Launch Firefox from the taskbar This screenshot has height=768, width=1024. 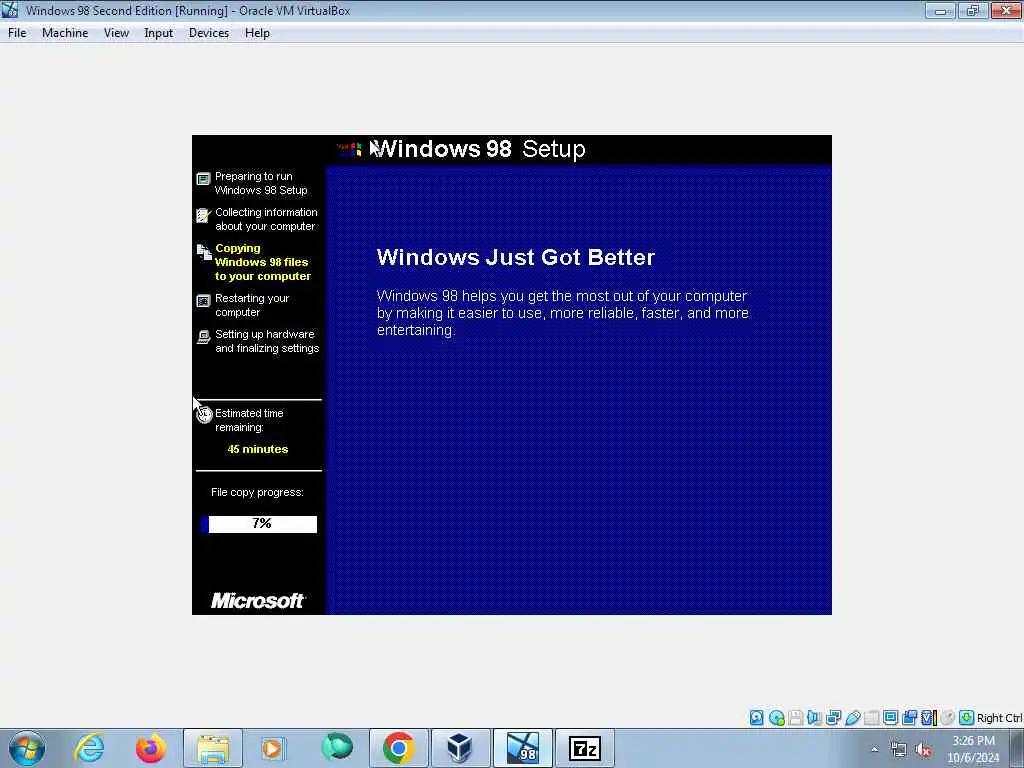click(150, 748)
